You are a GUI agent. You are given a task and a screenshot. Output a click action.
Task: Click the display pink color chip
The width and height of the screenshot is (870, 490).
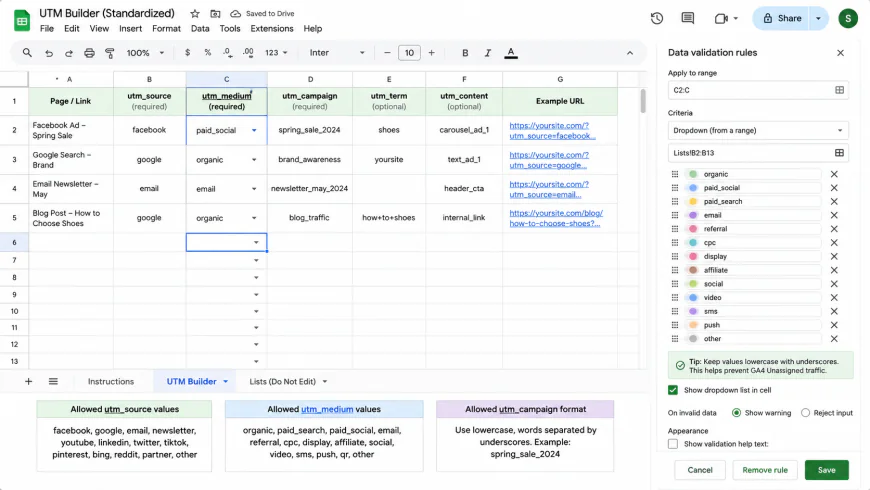(x=693, y=256)
